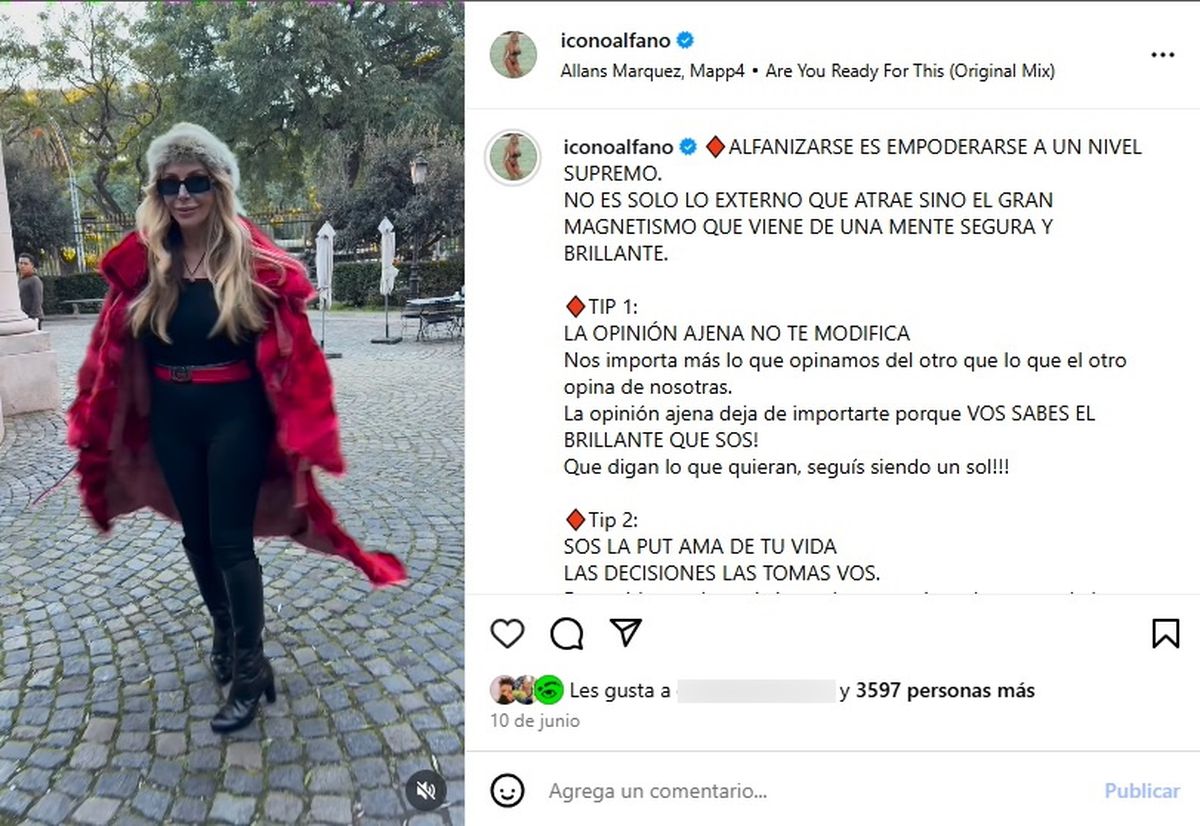This screenshot has height=826, width=1200.
Task: Click the header profile picture thumbnail
Action: pyautogui.click(x=513, y=54)
